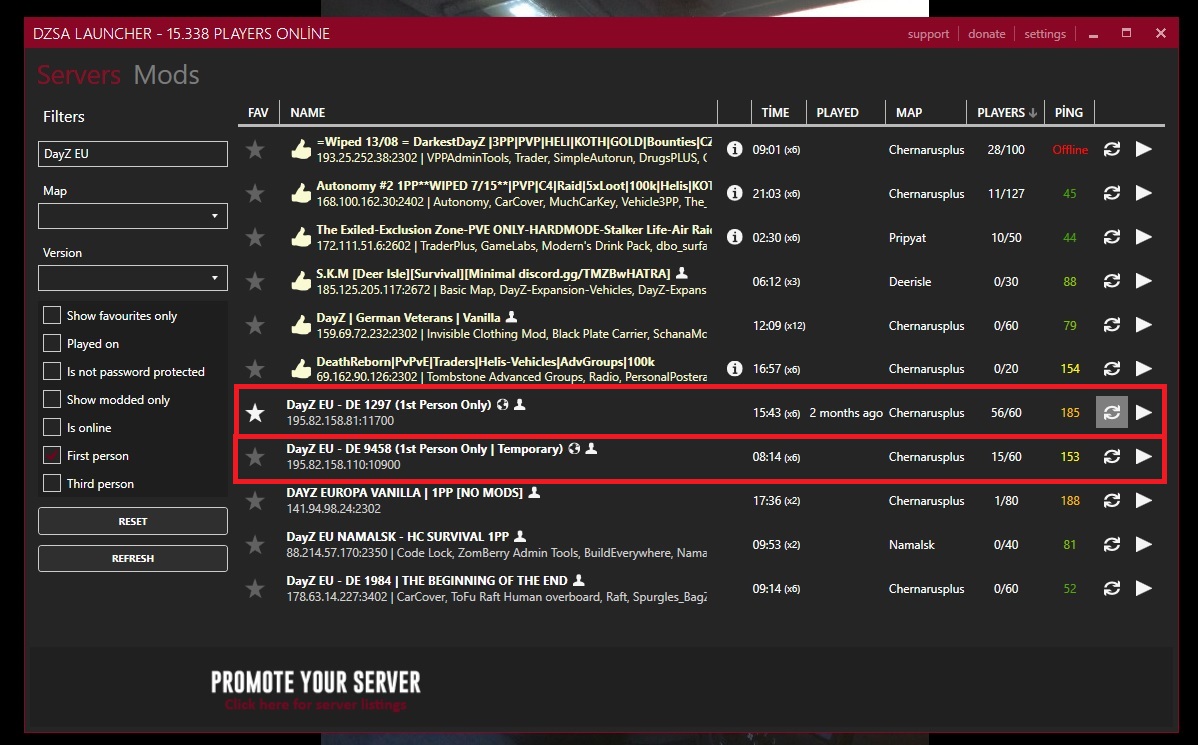This screenshot has width=1198, height=745.
Task: Select the S.K.M Deer Isle server name
Action: pos(493,274)
